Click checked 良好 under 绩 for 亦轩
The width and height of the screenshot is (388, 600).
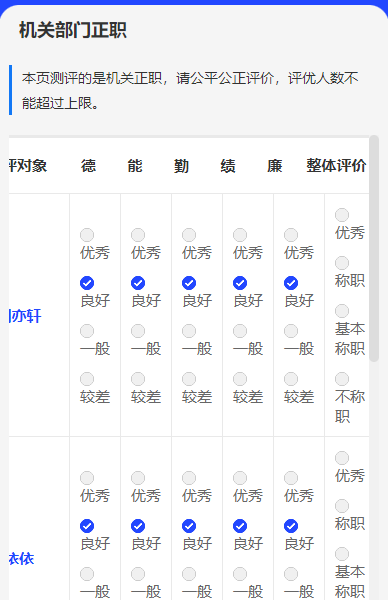(x=240, y=283)
